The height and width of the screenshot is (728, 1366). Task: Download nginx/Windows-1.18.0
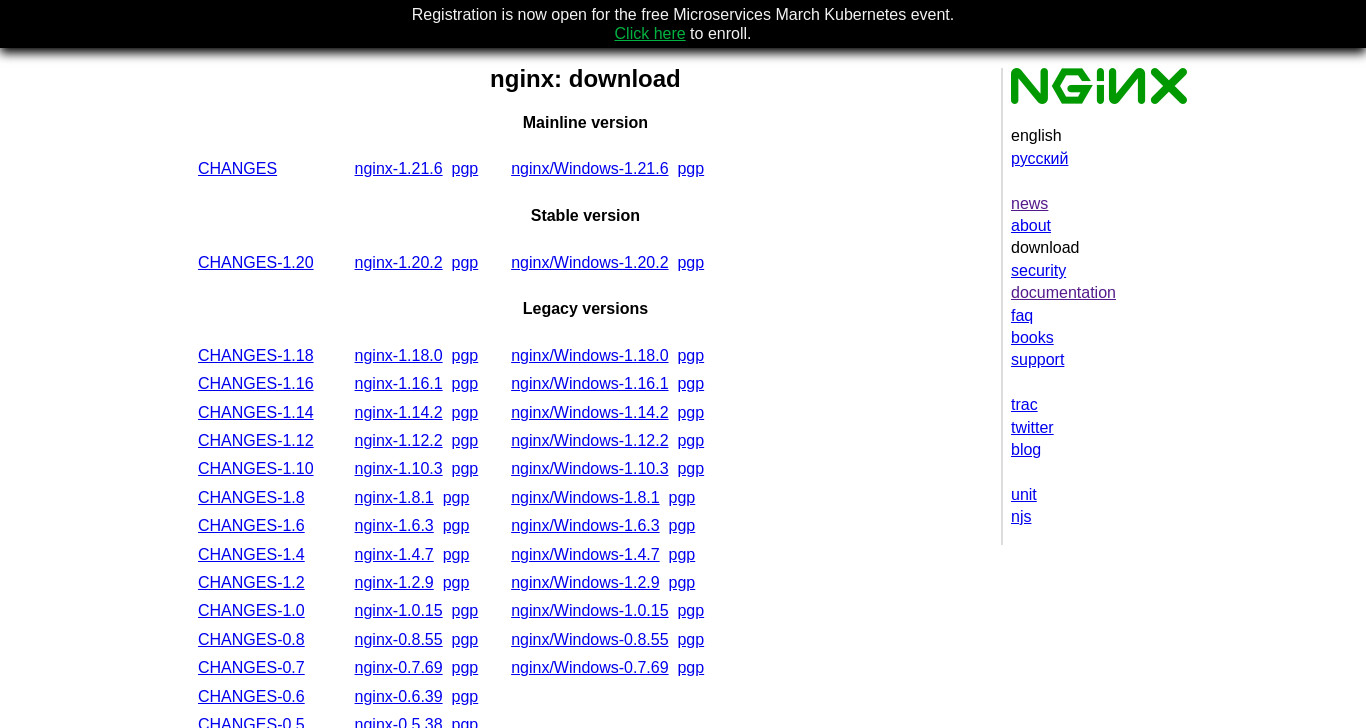click(x=590, y=356)
